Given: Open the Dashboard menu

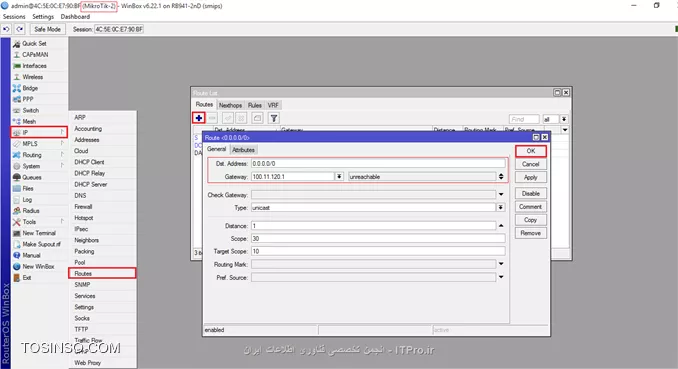Looking at the screenshot, I should (x=75, y=16).
